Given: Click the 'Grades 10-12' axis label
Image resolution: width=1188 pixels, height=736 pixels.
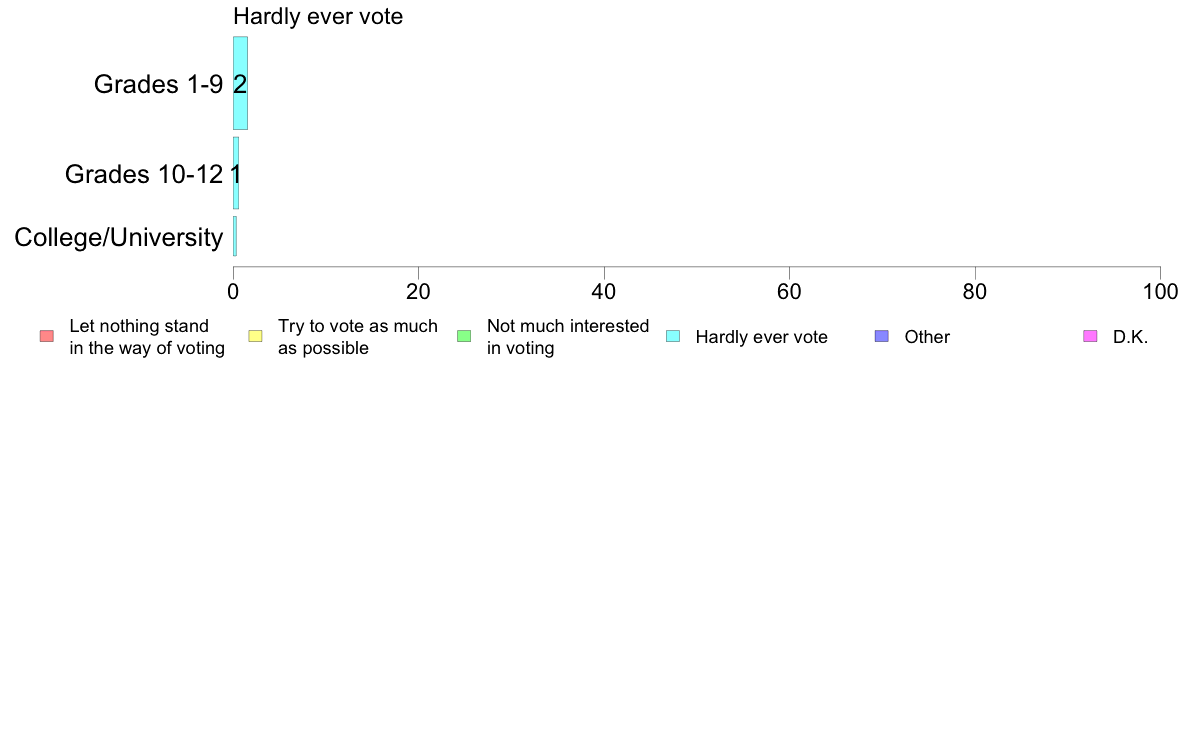Looking at the screenshot, I should [x=144, y=174].
